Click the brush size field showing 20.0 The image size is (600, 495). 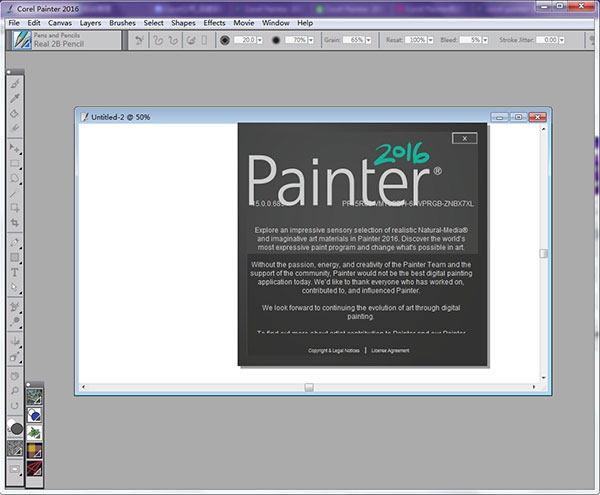(245, 40)
